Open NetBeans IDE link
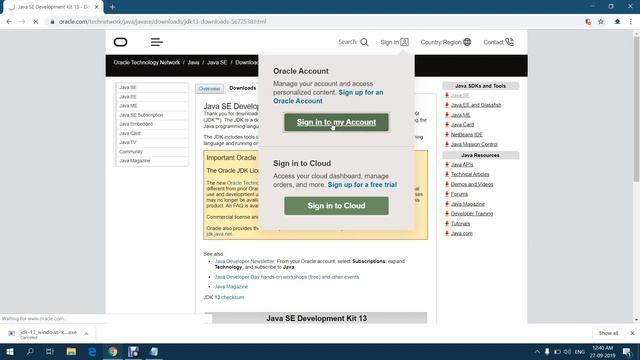Screen dimensions: 640x360 [x=467, y=134]
